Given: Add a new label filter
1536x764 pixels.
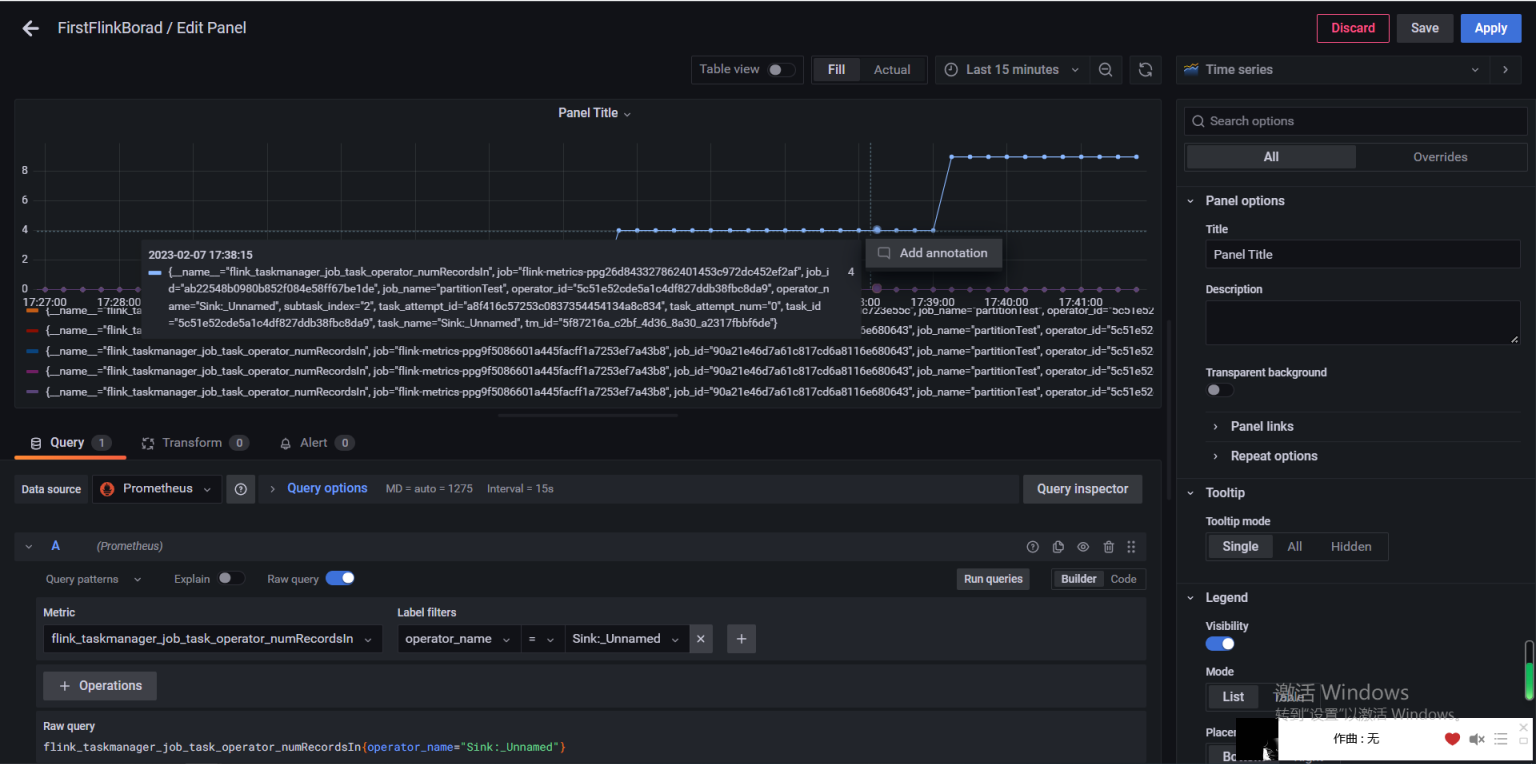Looking at the screenshot, I should point(741,639).
